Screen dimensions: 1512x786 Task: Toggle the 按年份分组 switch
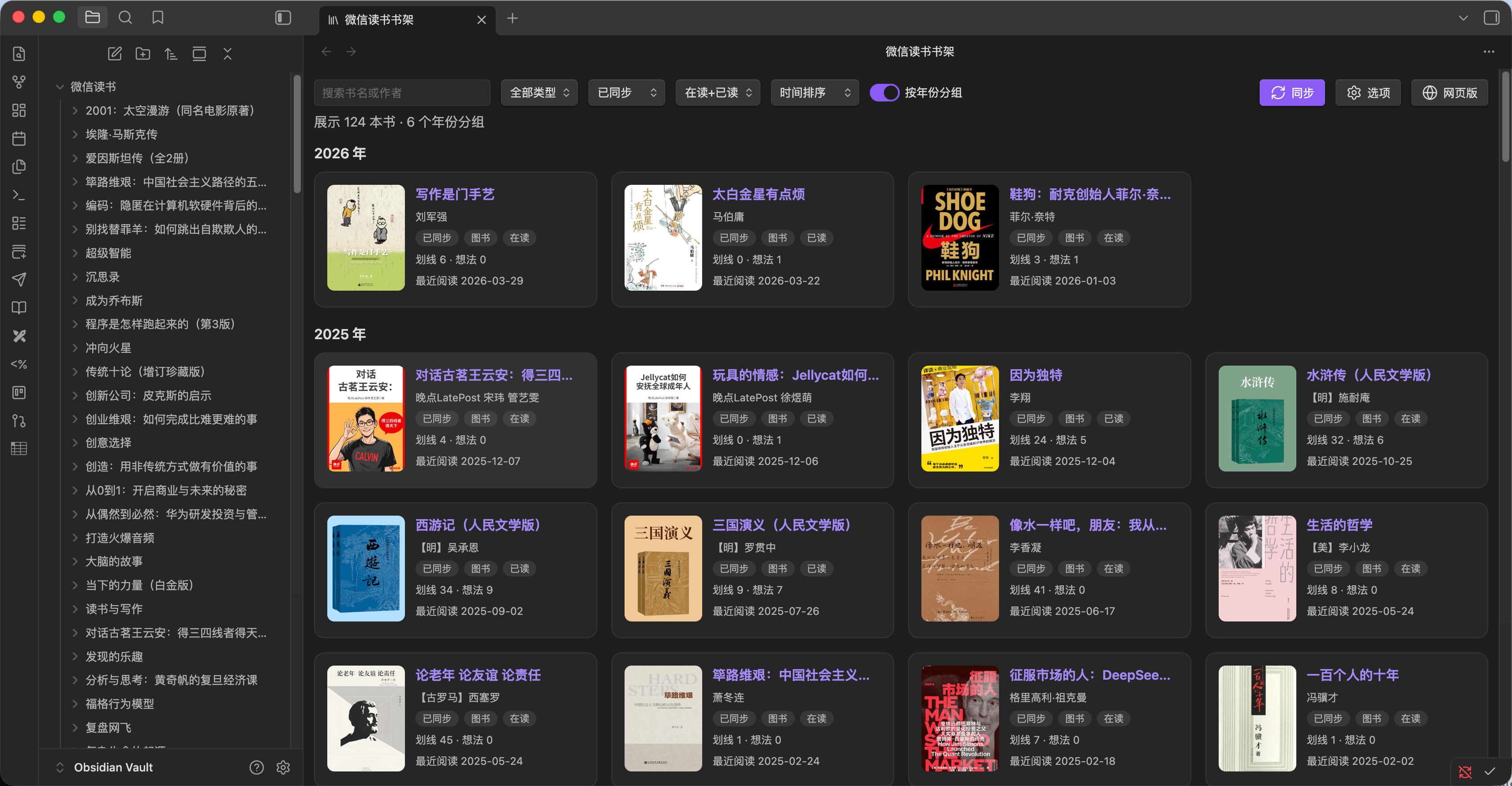884,93
